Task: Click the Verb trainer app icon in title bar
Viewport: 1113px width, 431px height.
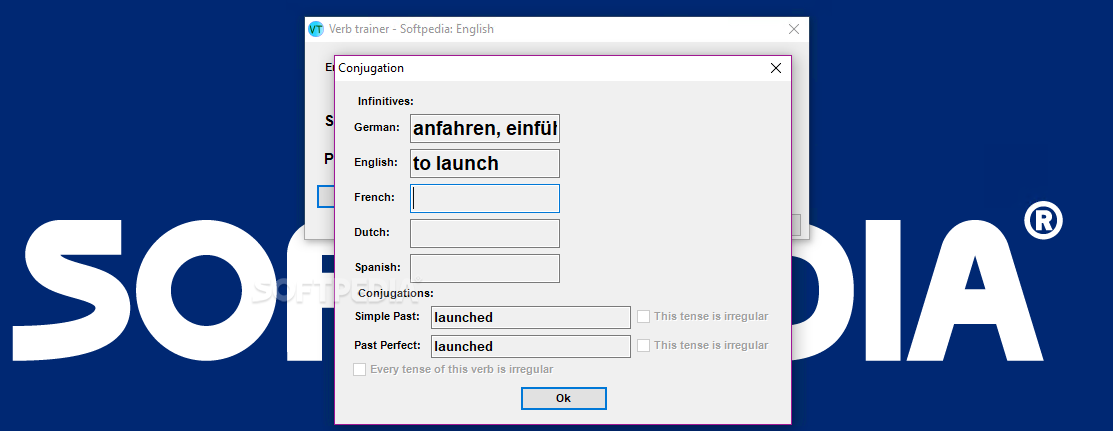Action: tap(316, 29)
